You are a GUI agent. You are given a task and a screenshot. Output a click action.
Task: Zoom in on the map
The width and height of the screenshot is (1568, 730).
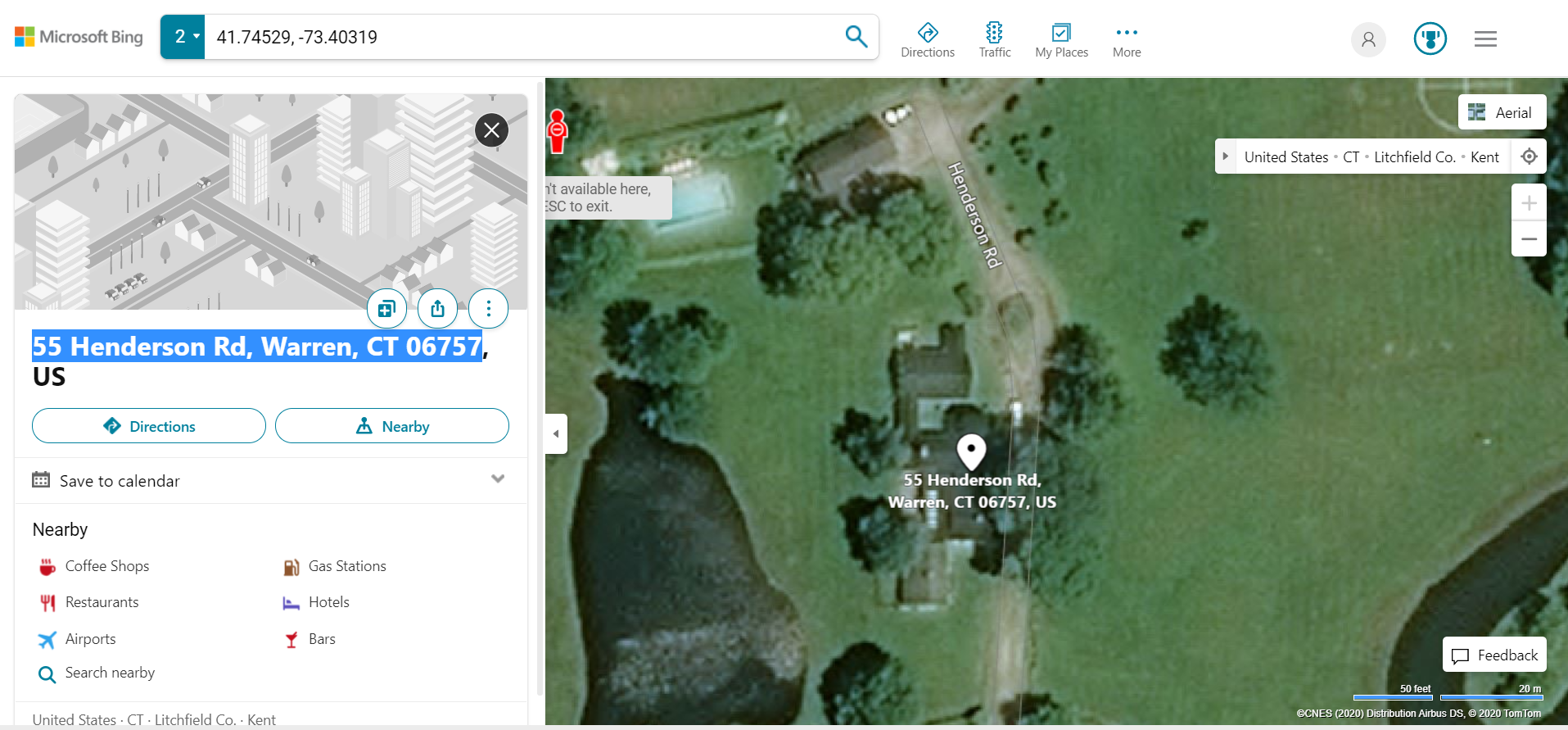[x=1529, y=202]
